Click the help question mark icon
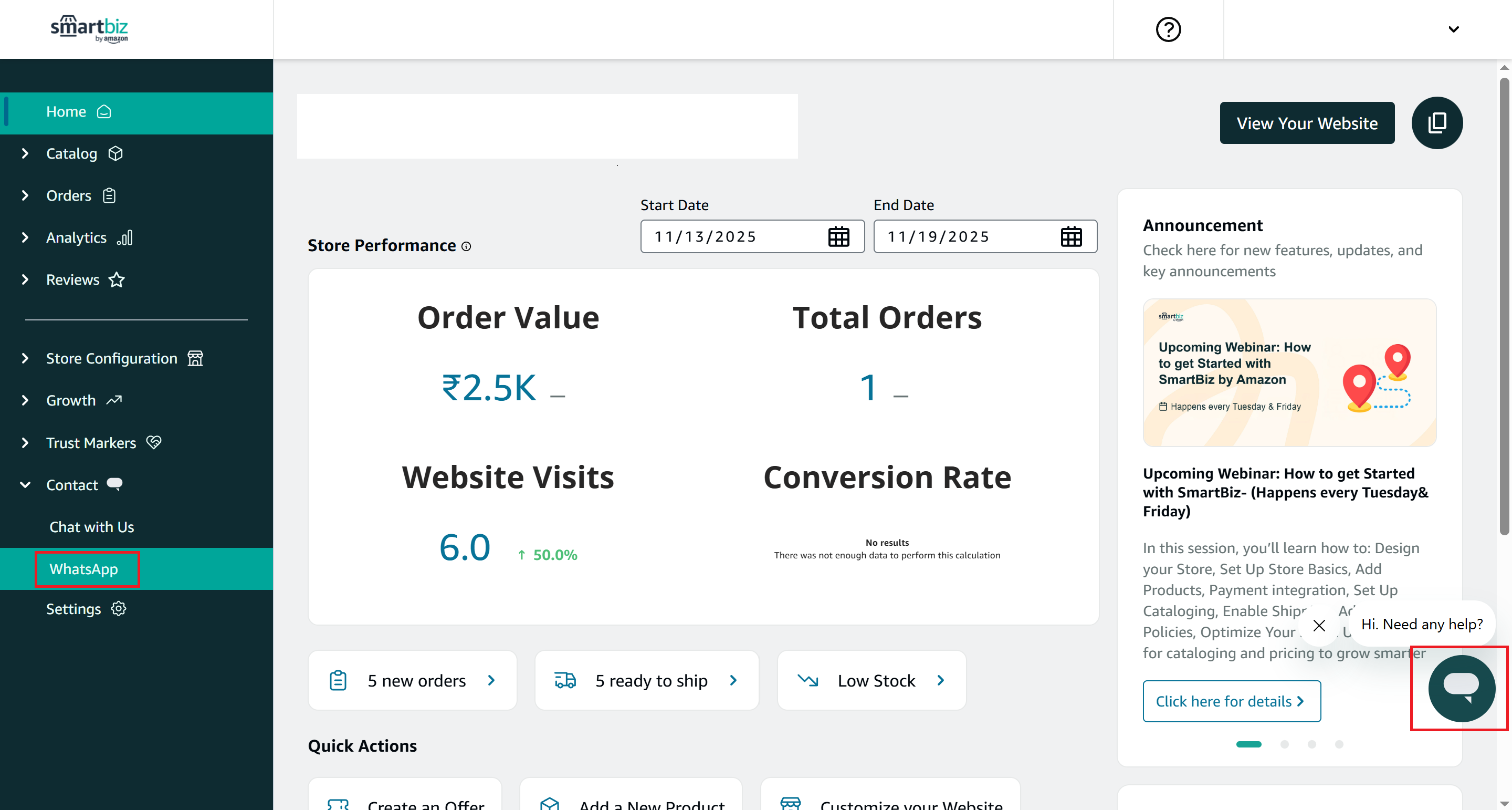Image resolution: width=1512 pixels, height=810 pixels. 1168,29
